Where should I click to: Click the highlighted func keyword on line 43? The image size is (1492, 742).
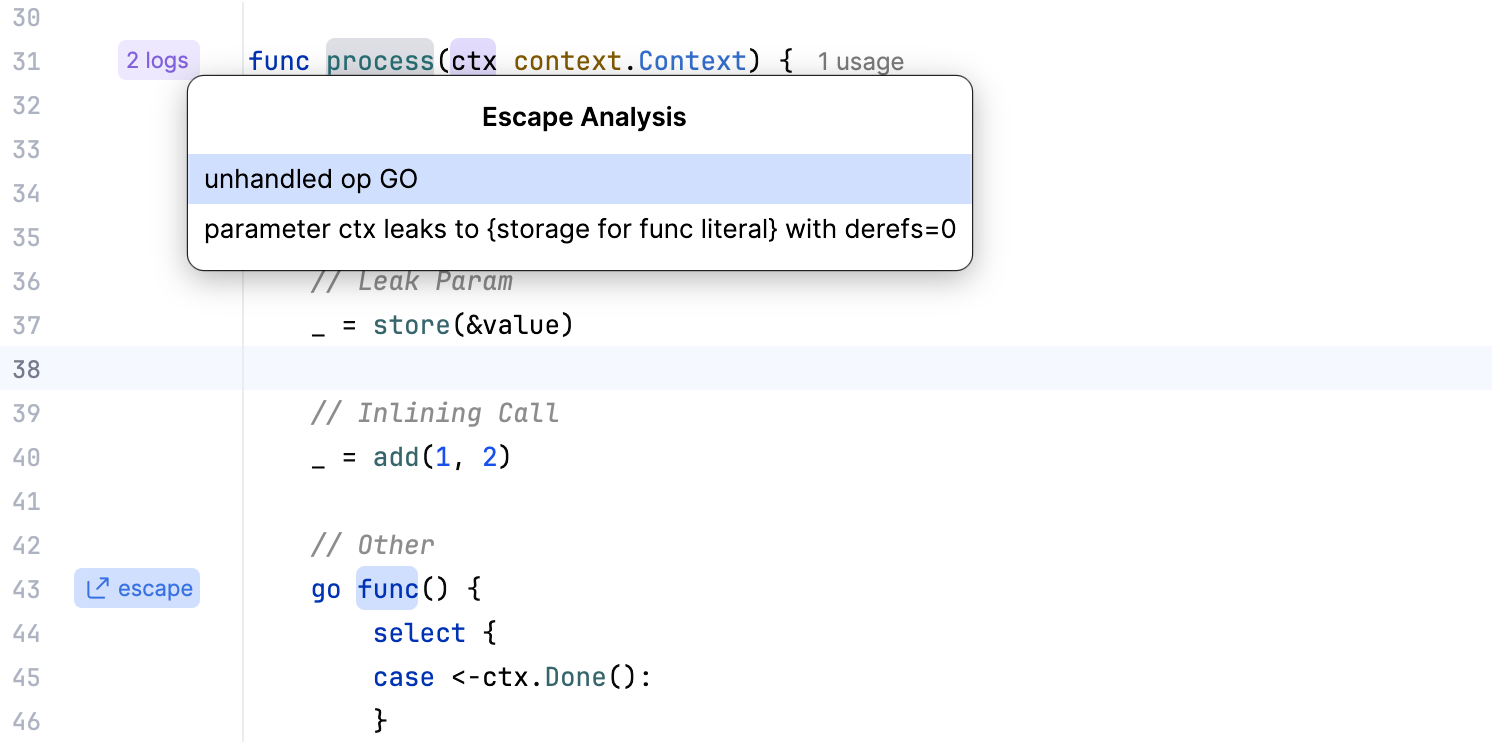[388, 589]
